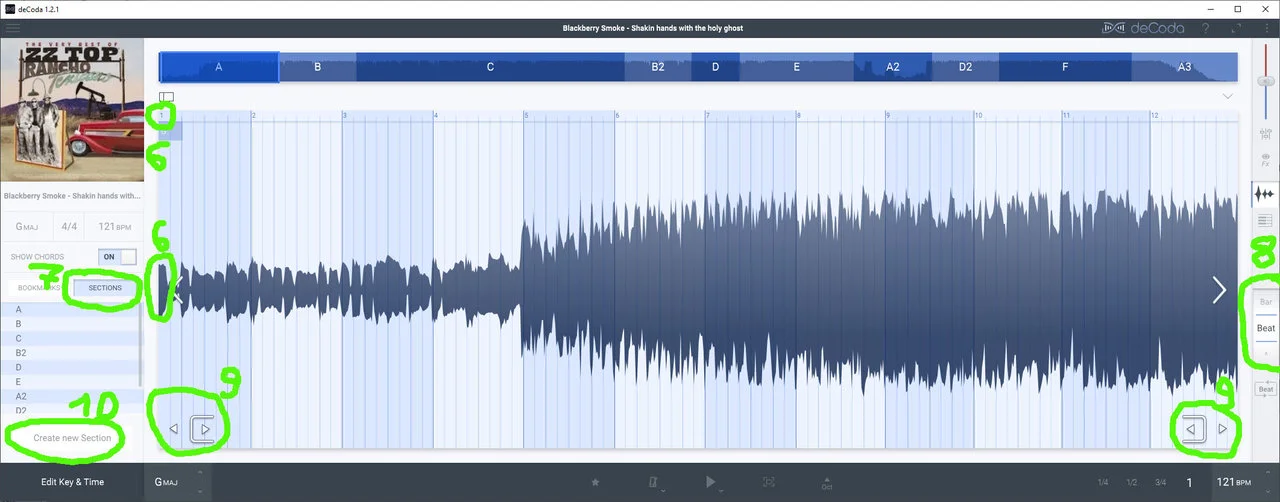Click the help question mark icon
Viewport: 1280px width, 502px height.
click(1206, 28)
